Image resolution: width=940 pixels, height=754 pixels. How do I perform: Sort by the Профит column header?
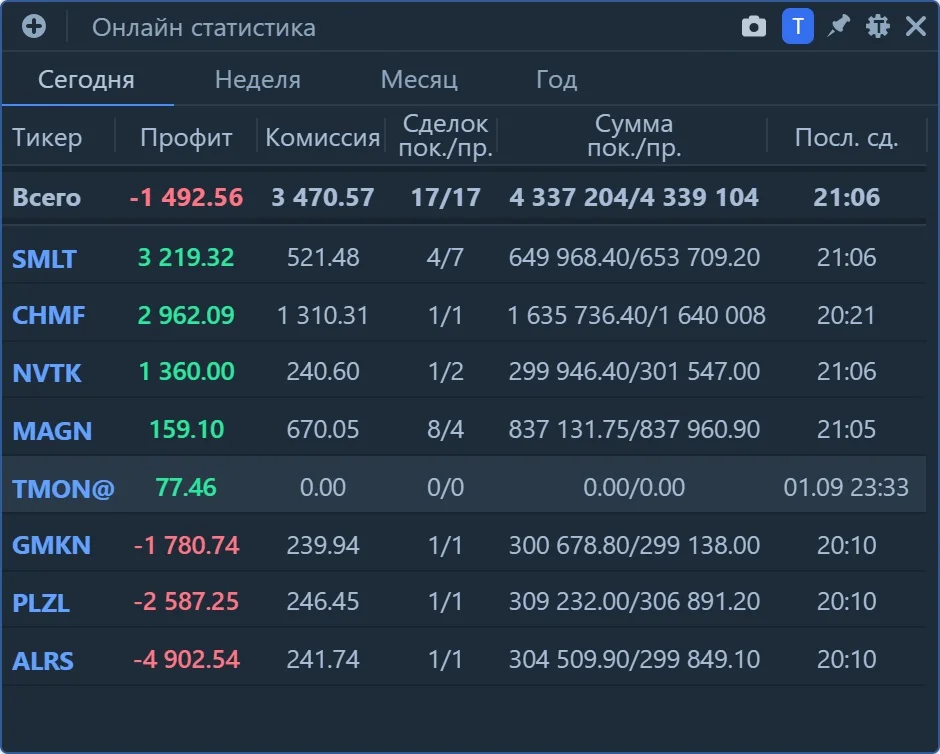point(186,137)
